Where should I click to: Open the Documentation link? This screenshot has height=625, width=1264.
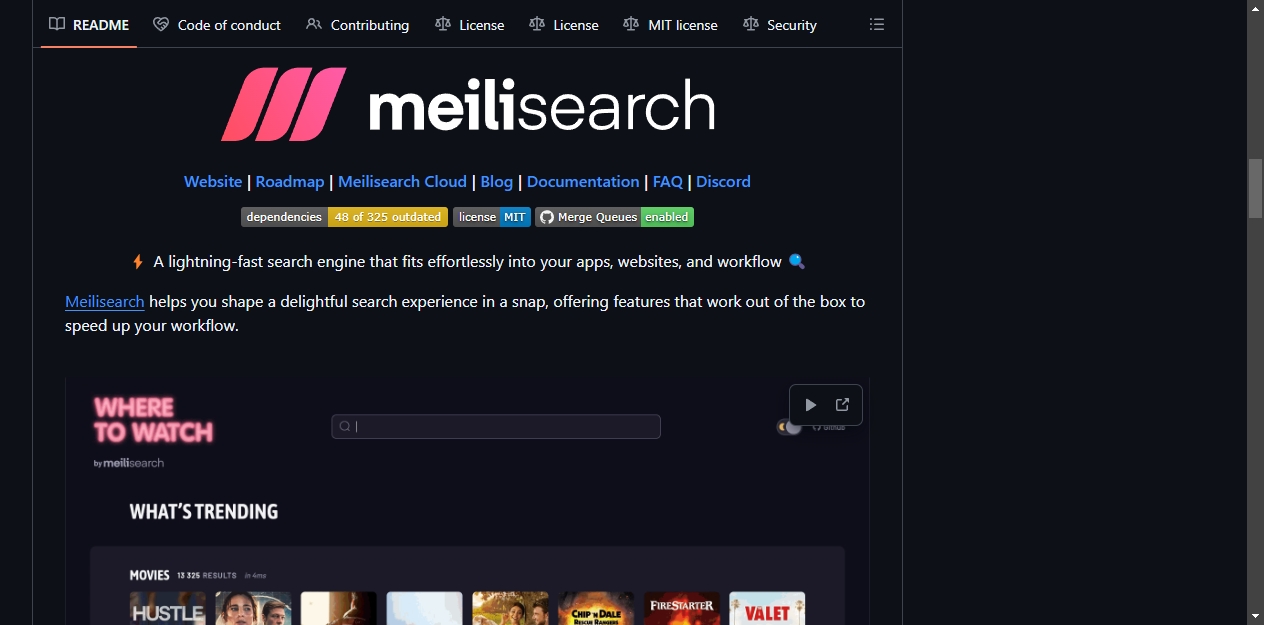tap(583, 182)
